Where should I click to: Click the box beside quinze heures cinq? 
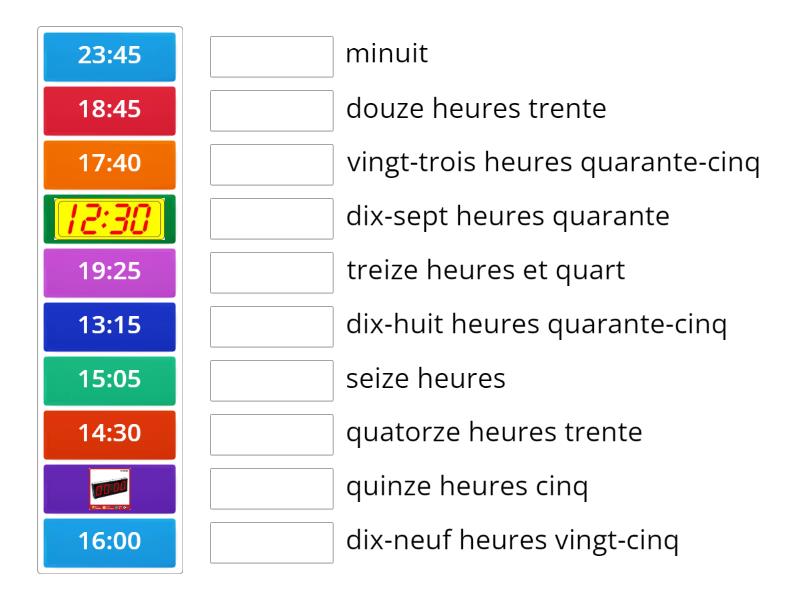[271, 488]
